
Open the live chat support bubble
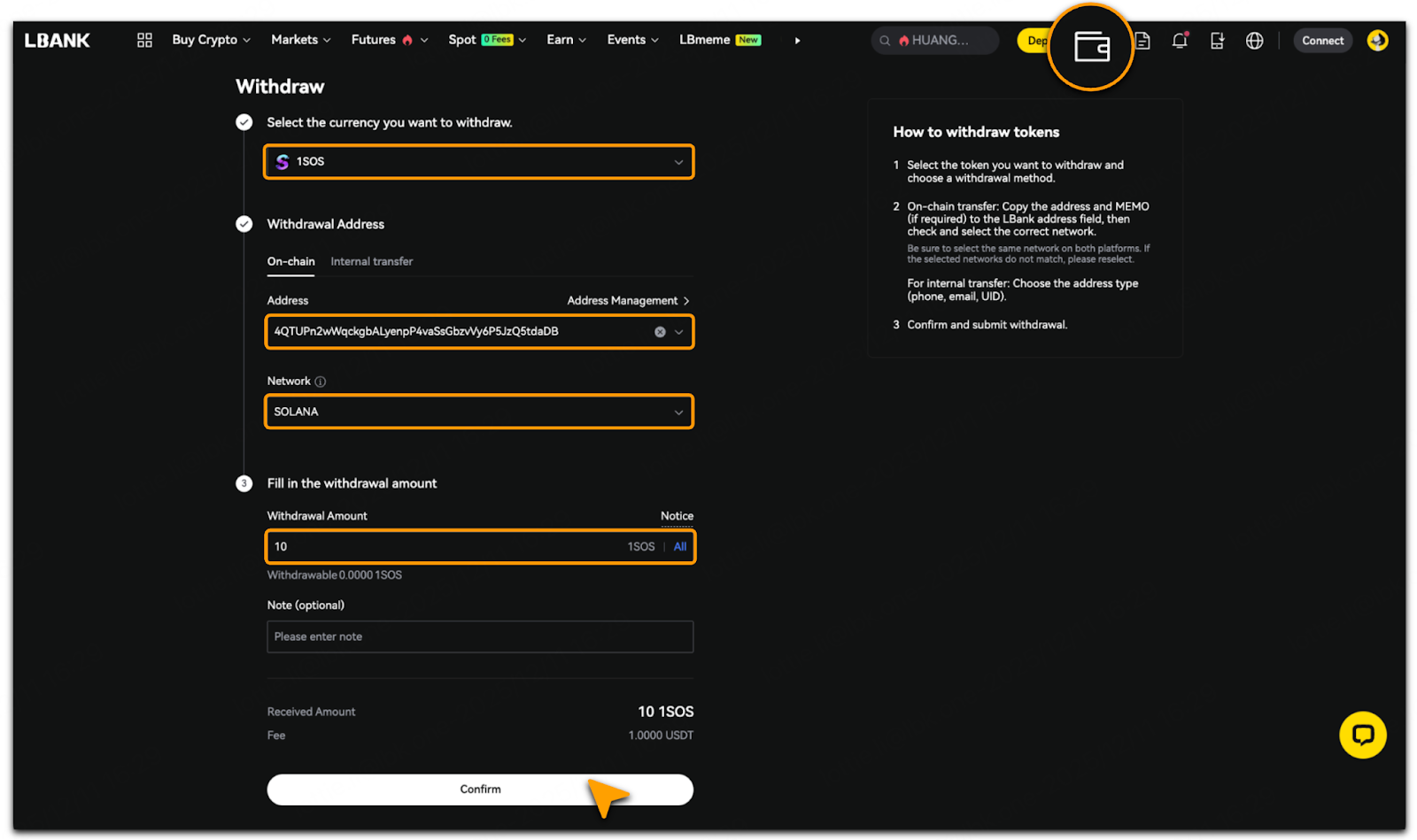[1362, 735]
